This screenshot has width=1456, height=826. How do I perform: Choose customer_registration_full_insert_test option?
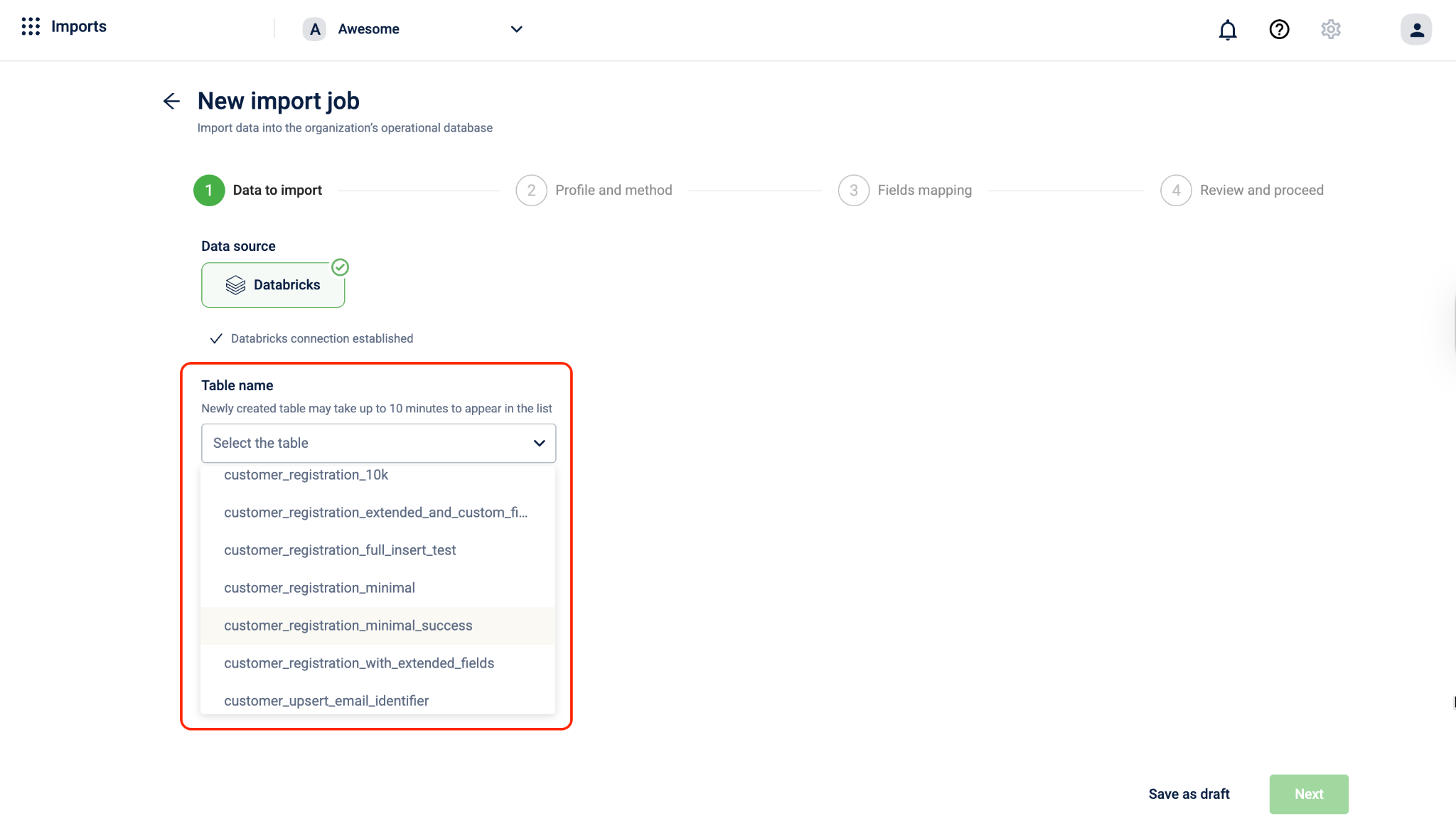pyautogui.click(x=340, y=550)
